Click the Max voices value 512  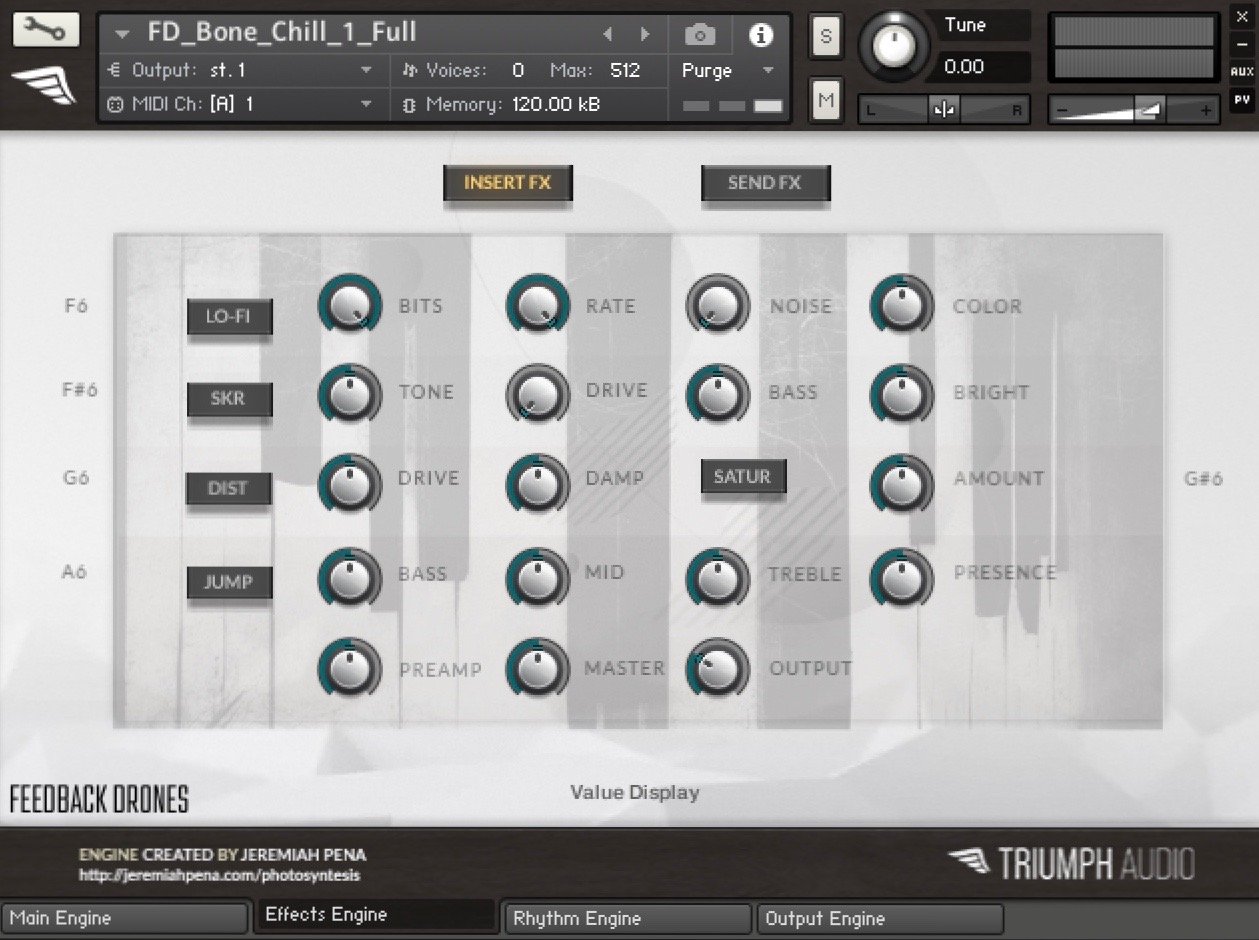pyautogui.click(x=625, y=71)
